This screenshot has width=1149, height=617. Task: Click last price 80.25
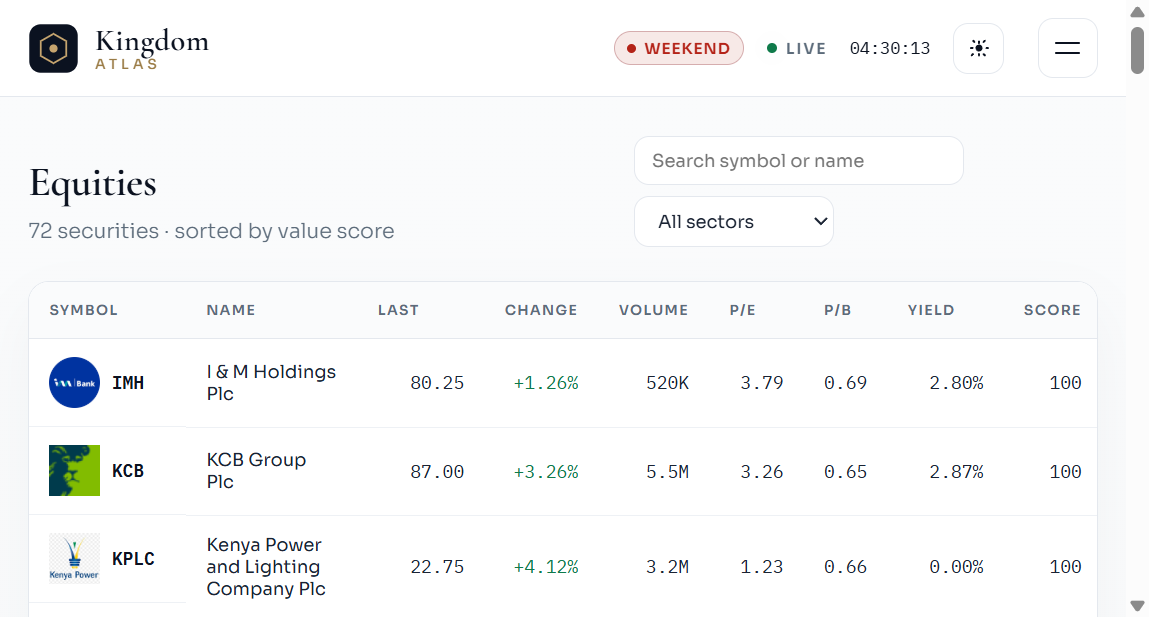[437, 383]
